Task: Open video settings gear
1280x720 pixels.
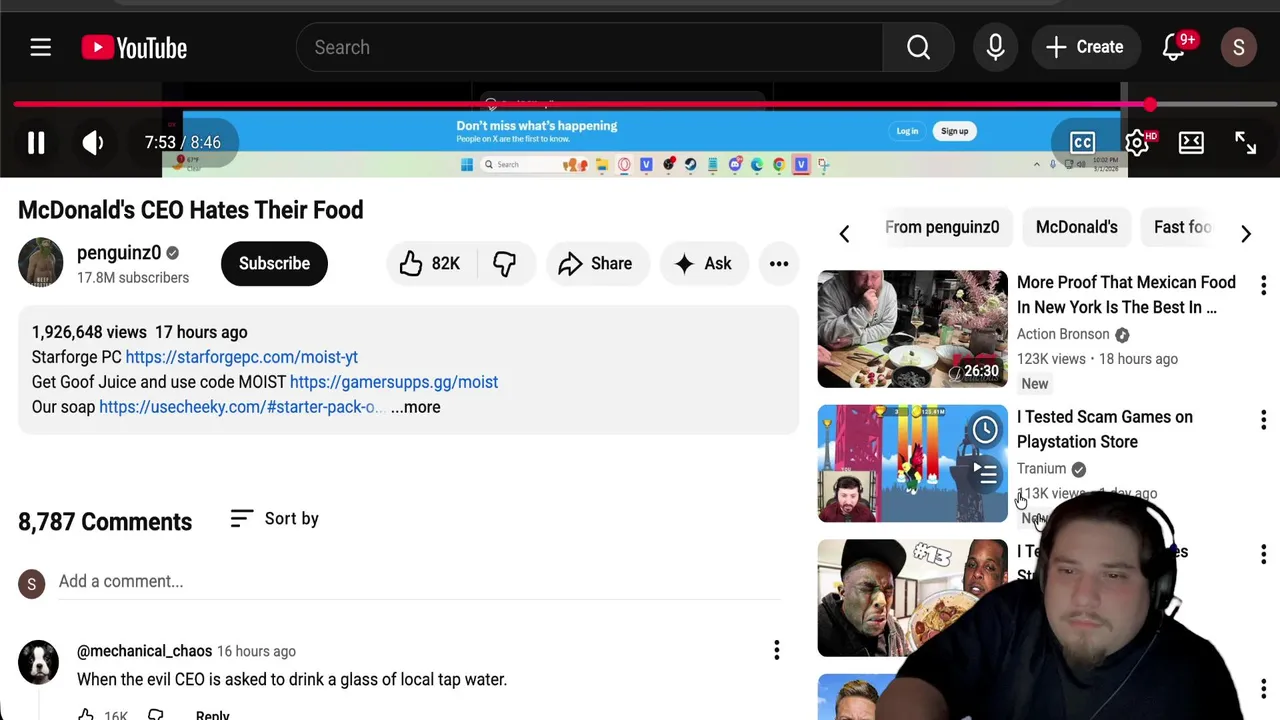Action: 1137,142
